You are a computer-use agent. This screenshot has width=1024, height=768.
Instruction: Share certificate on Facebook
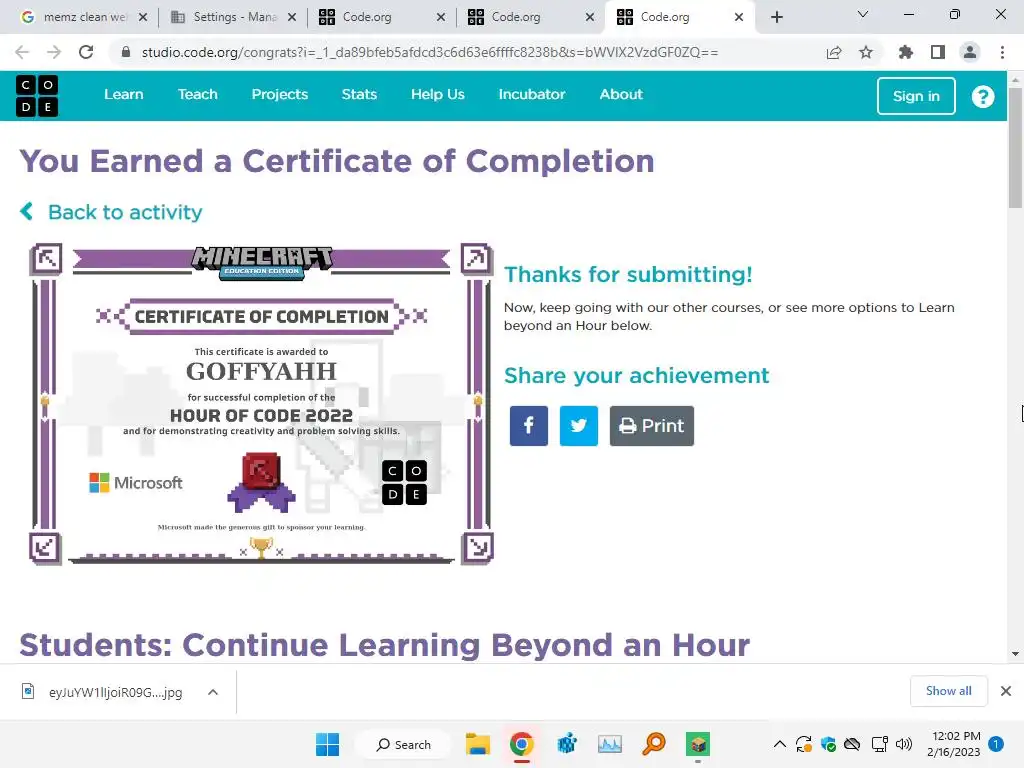tap(528, 426)
